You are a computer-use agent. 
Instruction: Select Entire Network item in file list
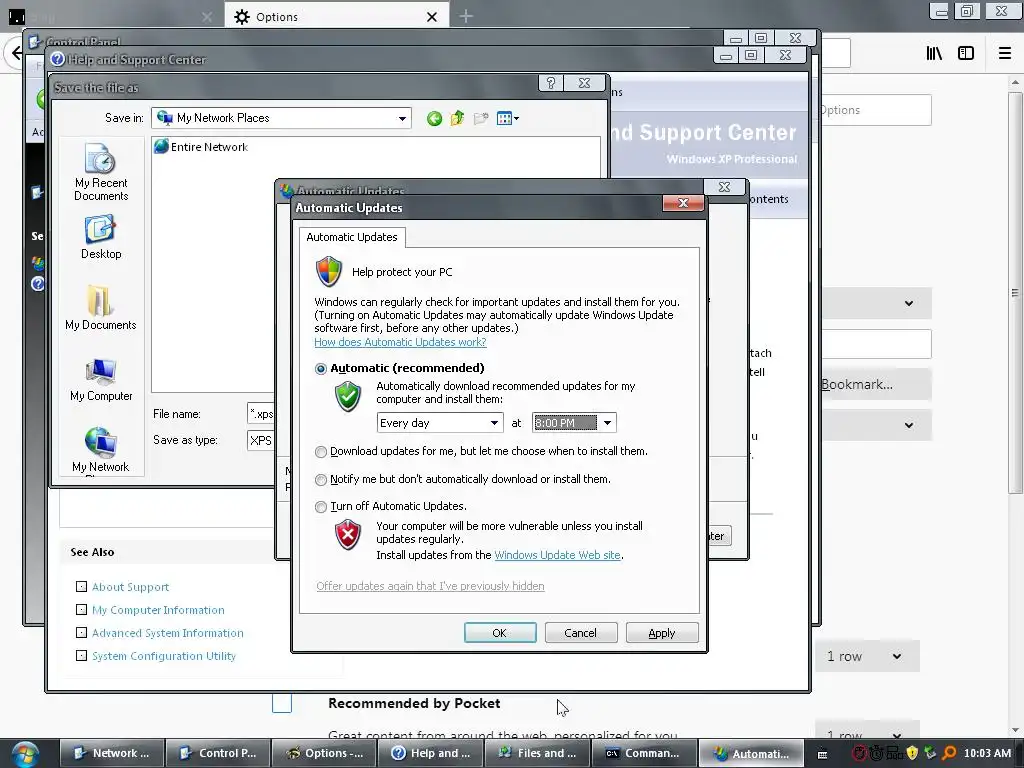(201, 147)
